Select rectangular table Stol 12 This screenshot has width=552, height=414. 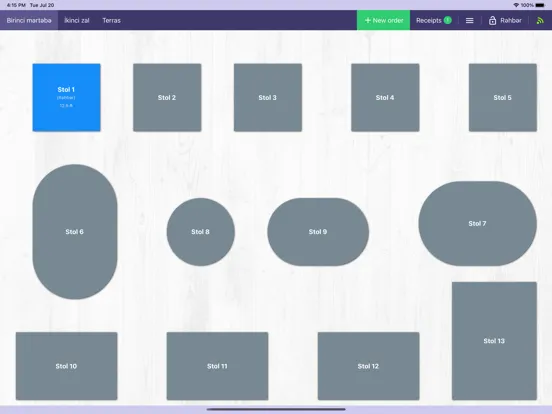[x=369, y=366]
